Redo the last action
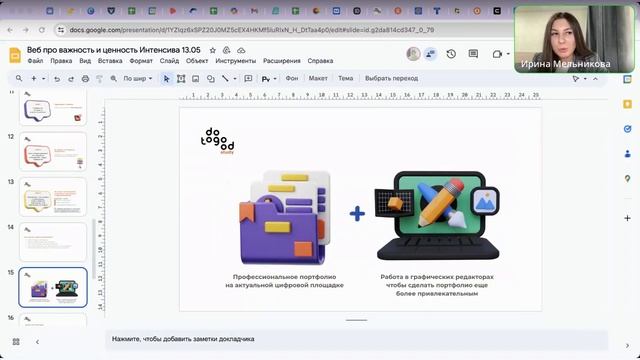The width and height of the screenshot is (640, 360). [71, 79]
